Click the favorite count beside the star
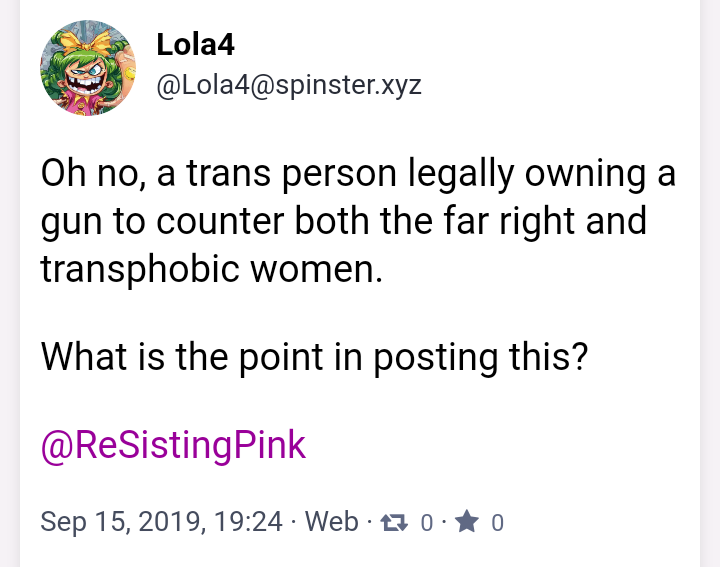 497,523
